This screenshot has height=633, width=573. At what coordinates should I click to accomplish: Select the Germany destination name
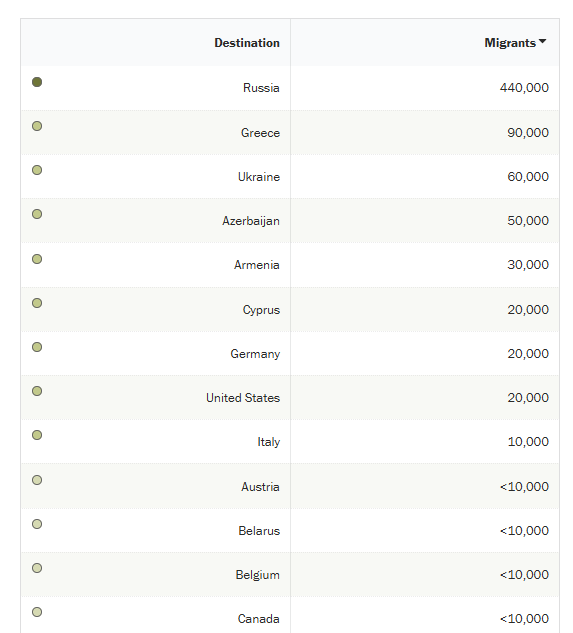pyautogui.click(x=255, y=354)
